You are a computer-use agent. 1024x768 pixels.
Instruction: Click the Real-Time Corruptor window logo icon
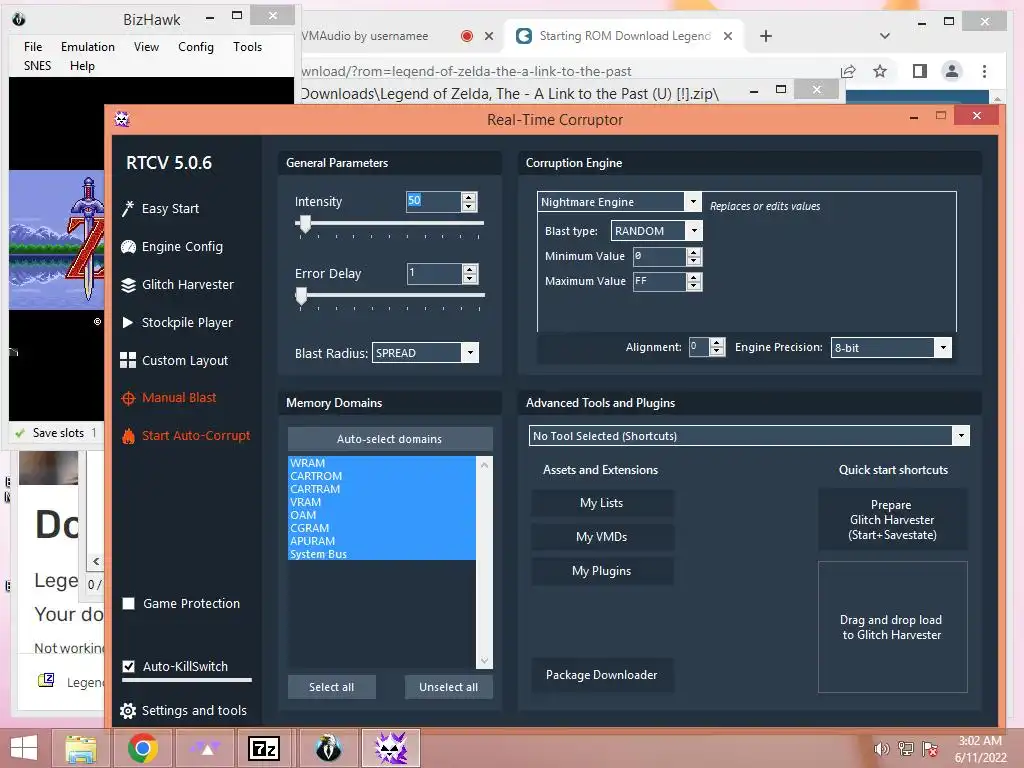122,119
